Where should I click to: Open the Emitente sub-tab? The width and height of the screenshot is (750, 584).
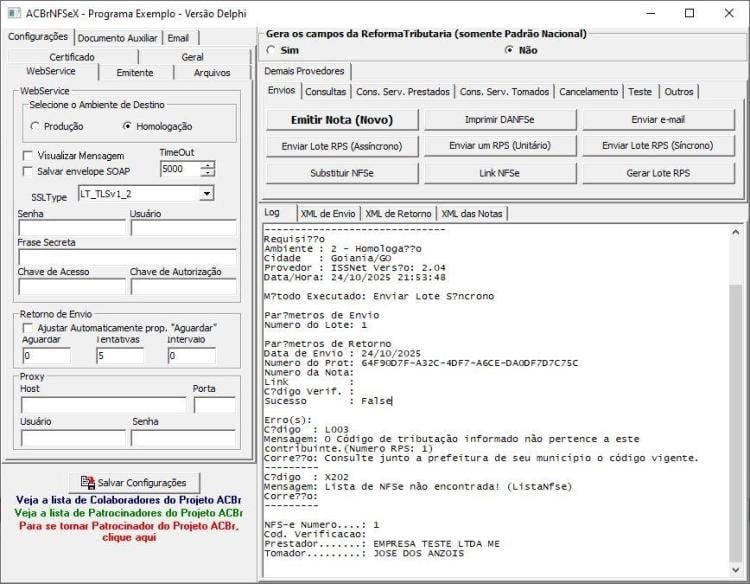point(135,73)
